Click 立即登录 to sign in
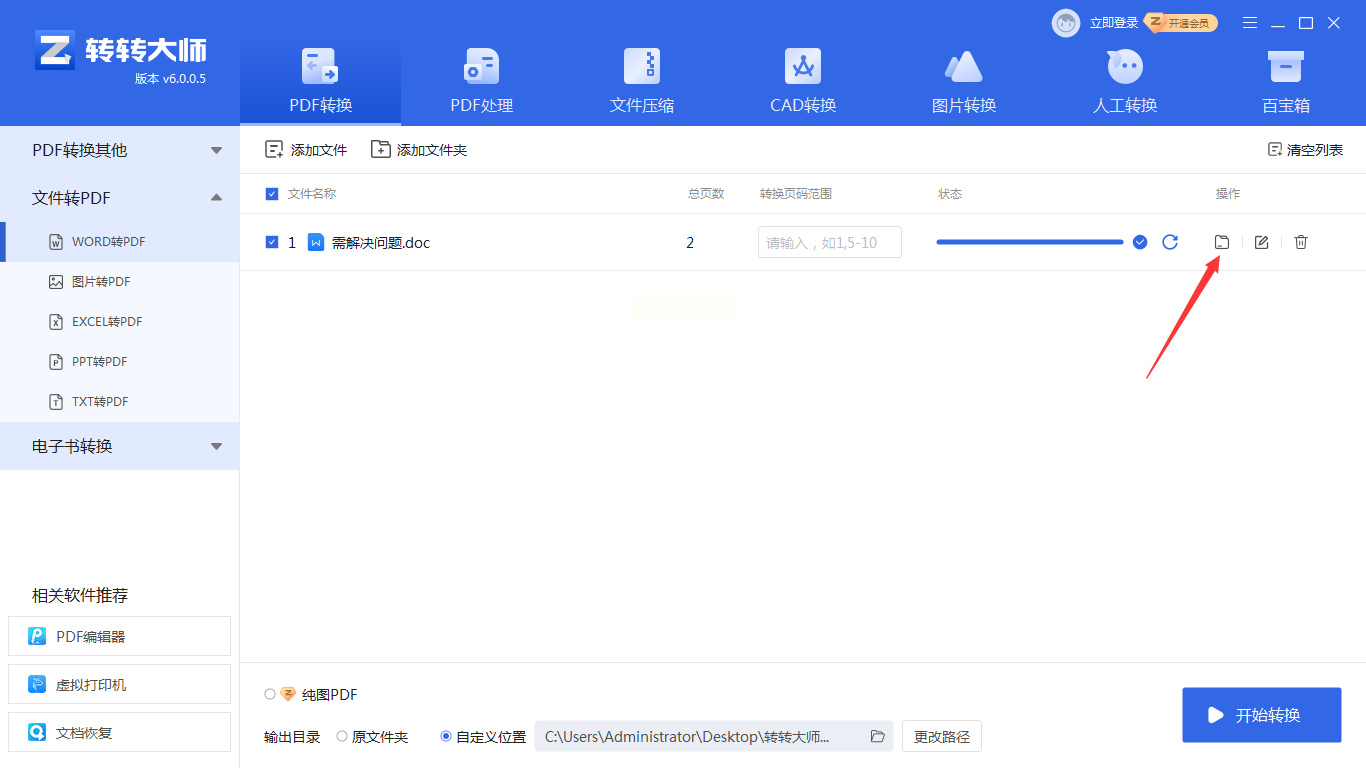Image resolution: width=1366 pixels, height=768 pixels. coord(1114,23)
